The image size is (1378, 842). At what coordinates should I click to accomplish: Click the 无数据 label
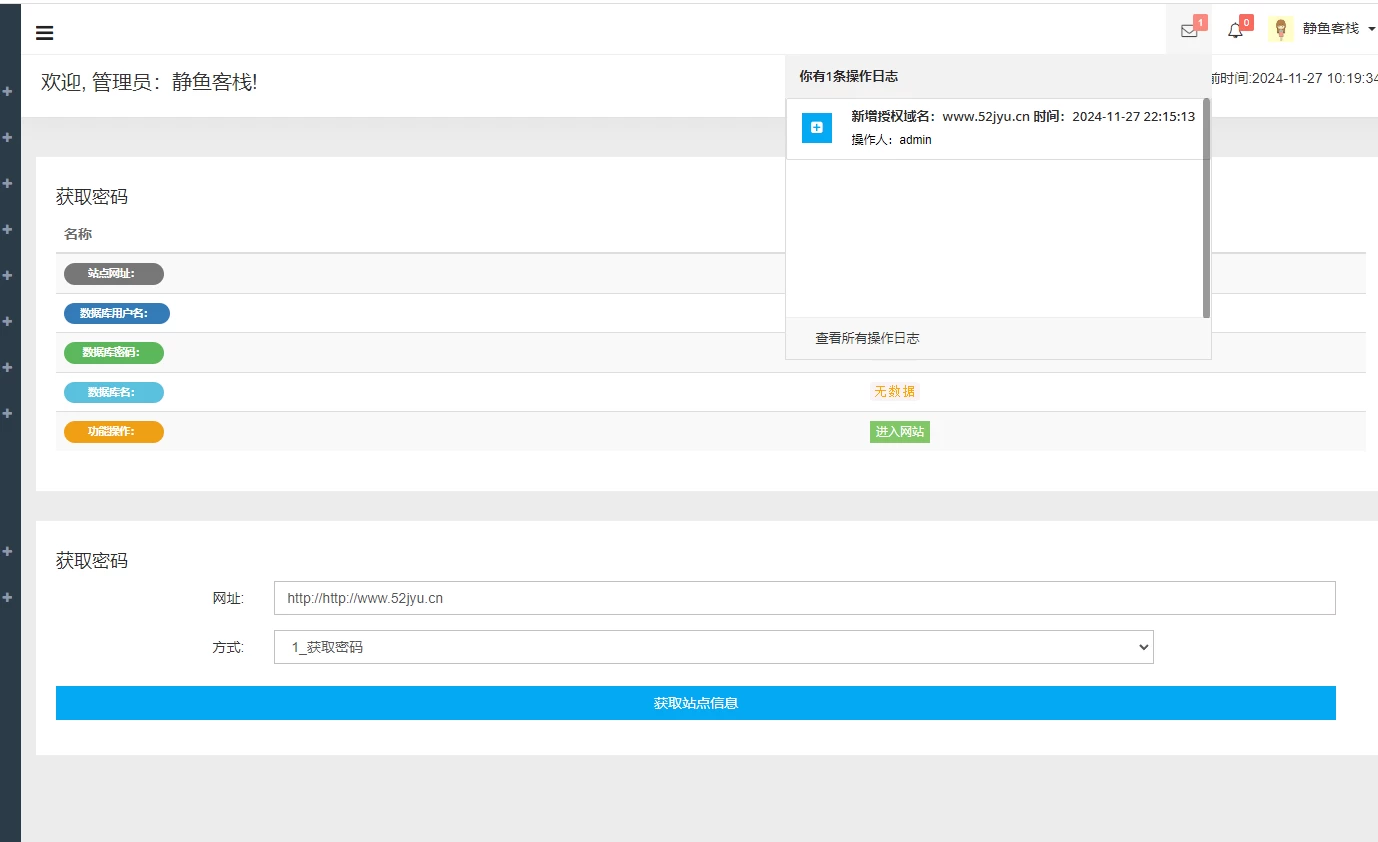pyautogui.click(x=894, y=392)
